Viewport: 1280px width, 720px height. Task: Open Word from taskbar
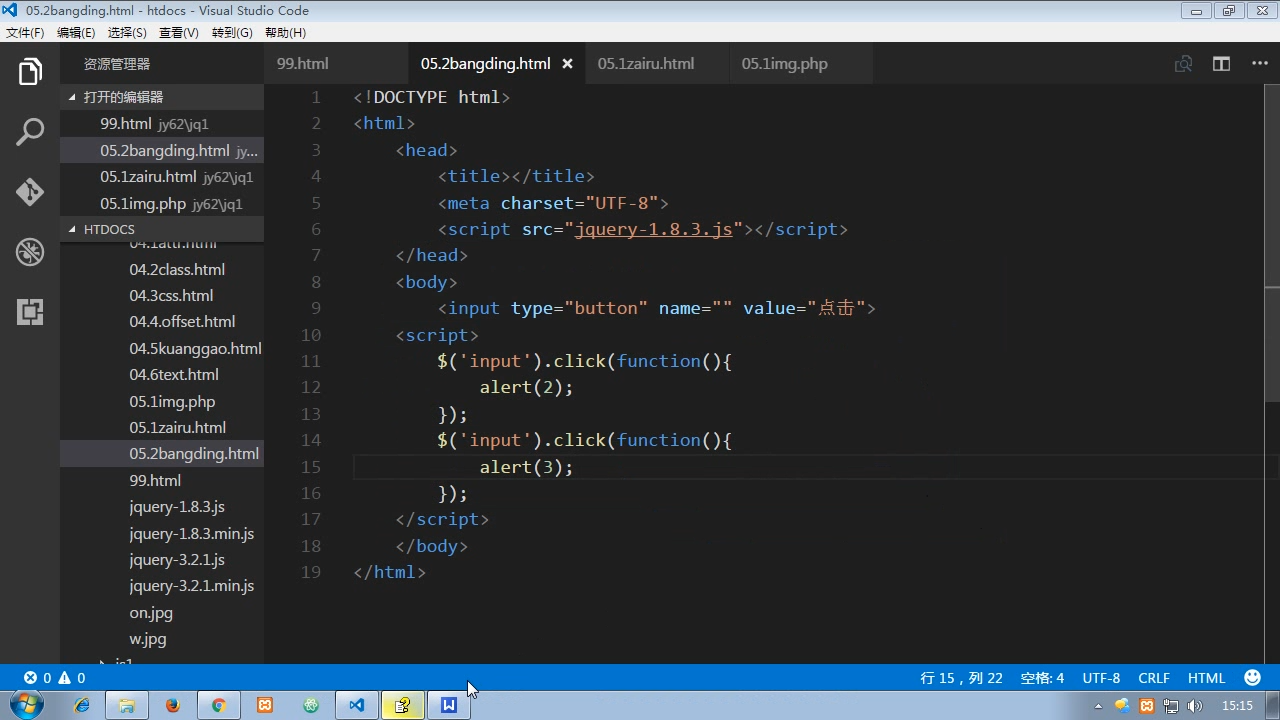click(x=449, y=705)
